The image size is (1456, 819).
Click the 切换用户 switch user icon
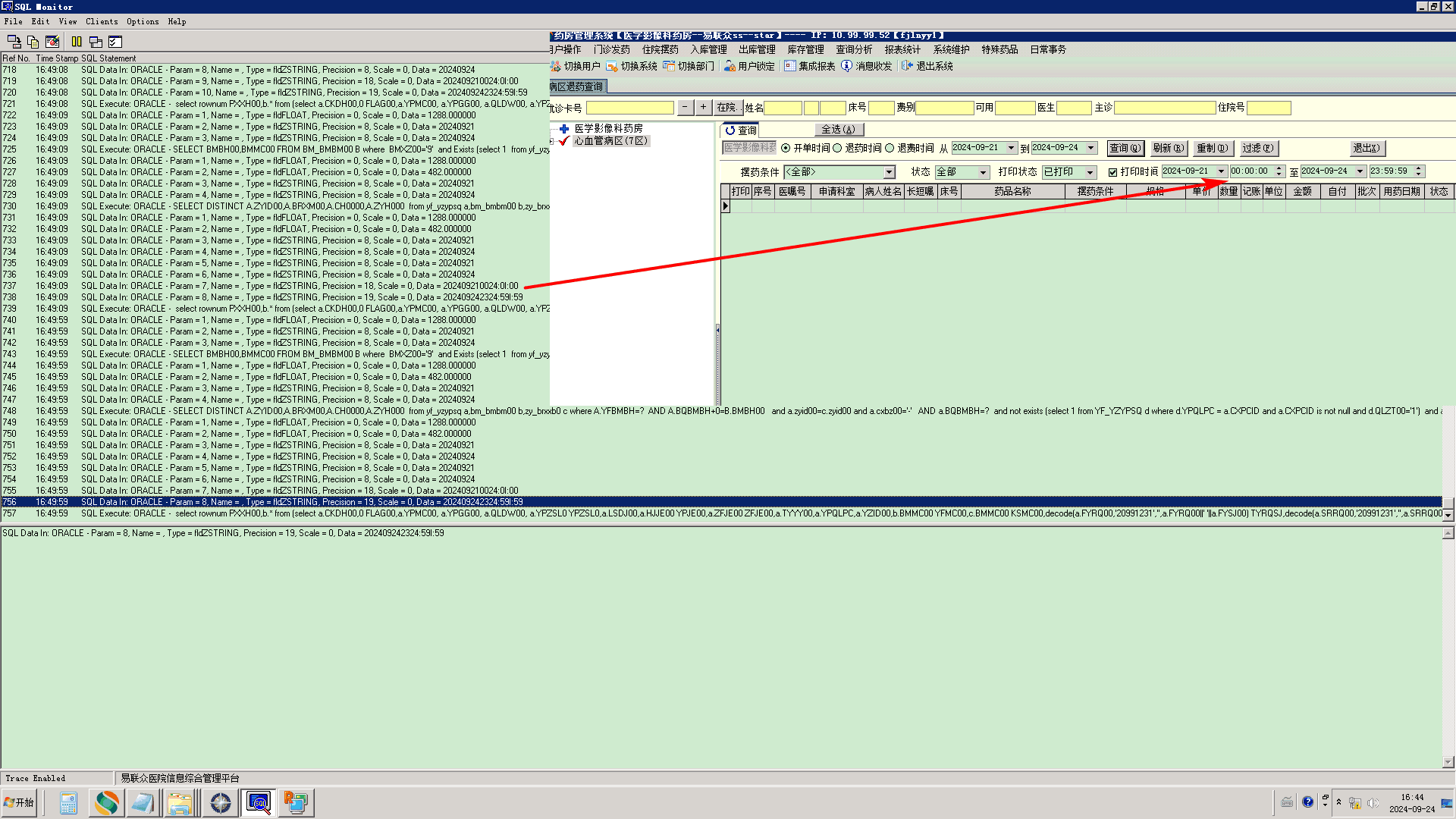[556, 67]
